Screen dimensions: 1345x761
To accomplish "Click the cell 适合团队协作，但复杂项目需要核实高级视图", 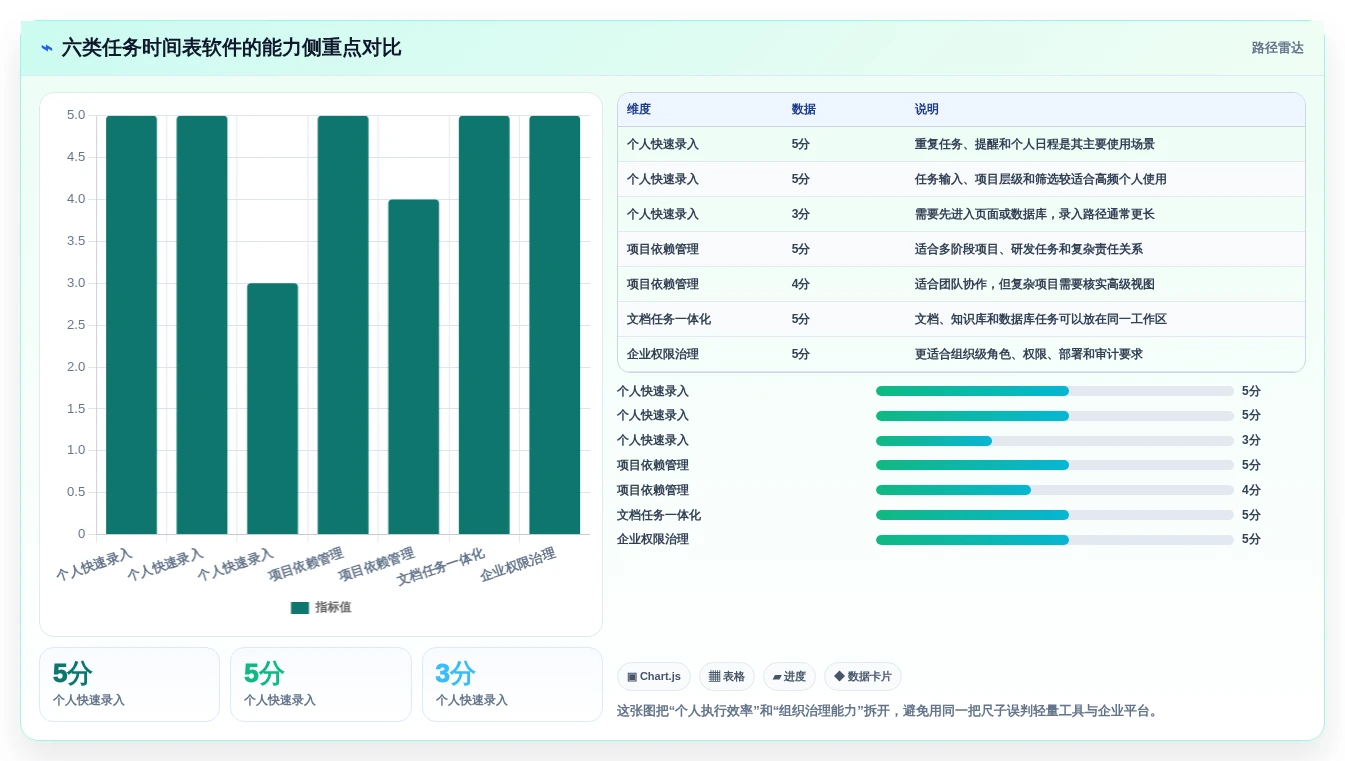I will pyautogui.click(x=1034, y=284).
